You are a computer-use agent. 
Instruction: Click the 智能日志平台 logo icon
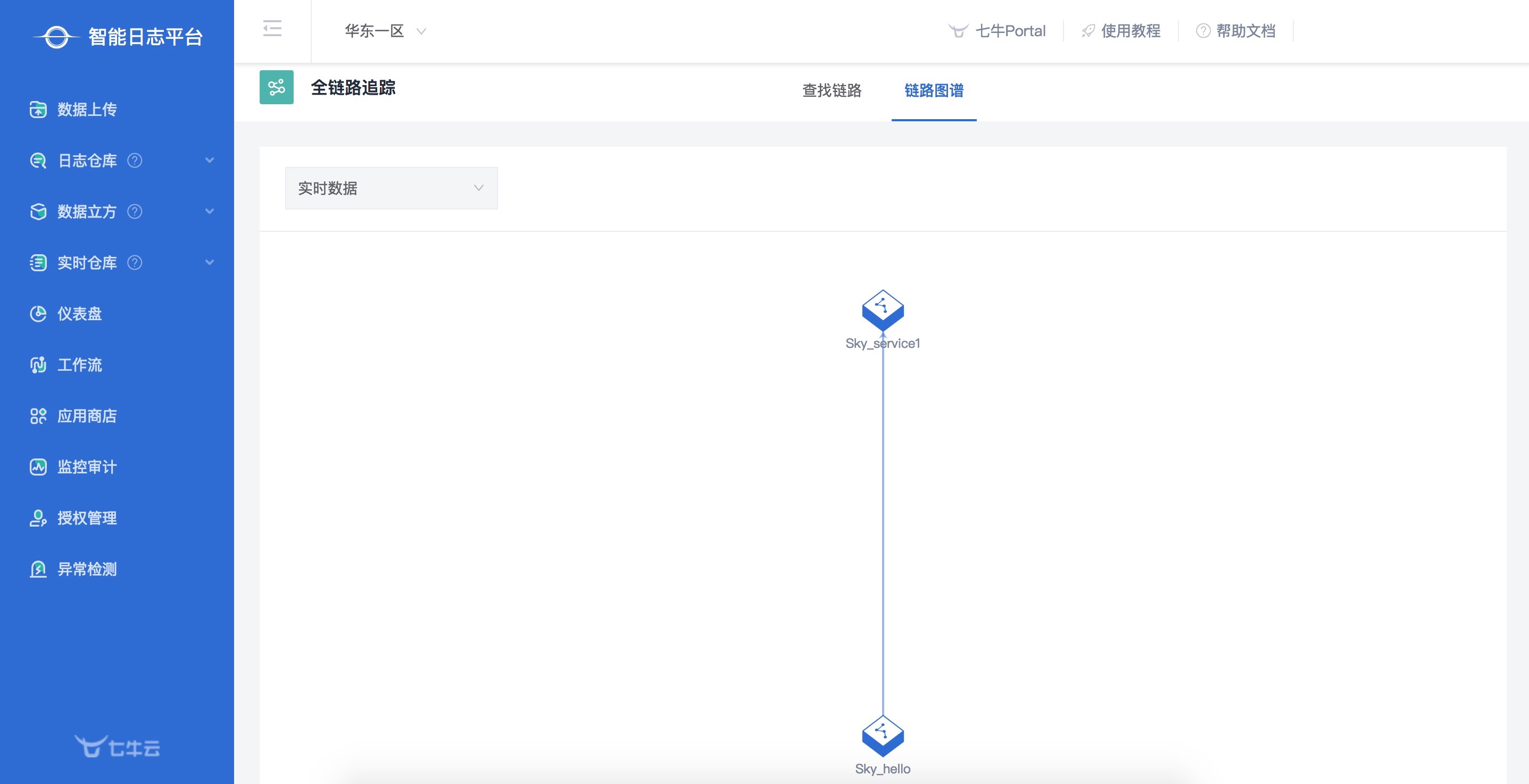pyautogui.click(x=56, y=37)
